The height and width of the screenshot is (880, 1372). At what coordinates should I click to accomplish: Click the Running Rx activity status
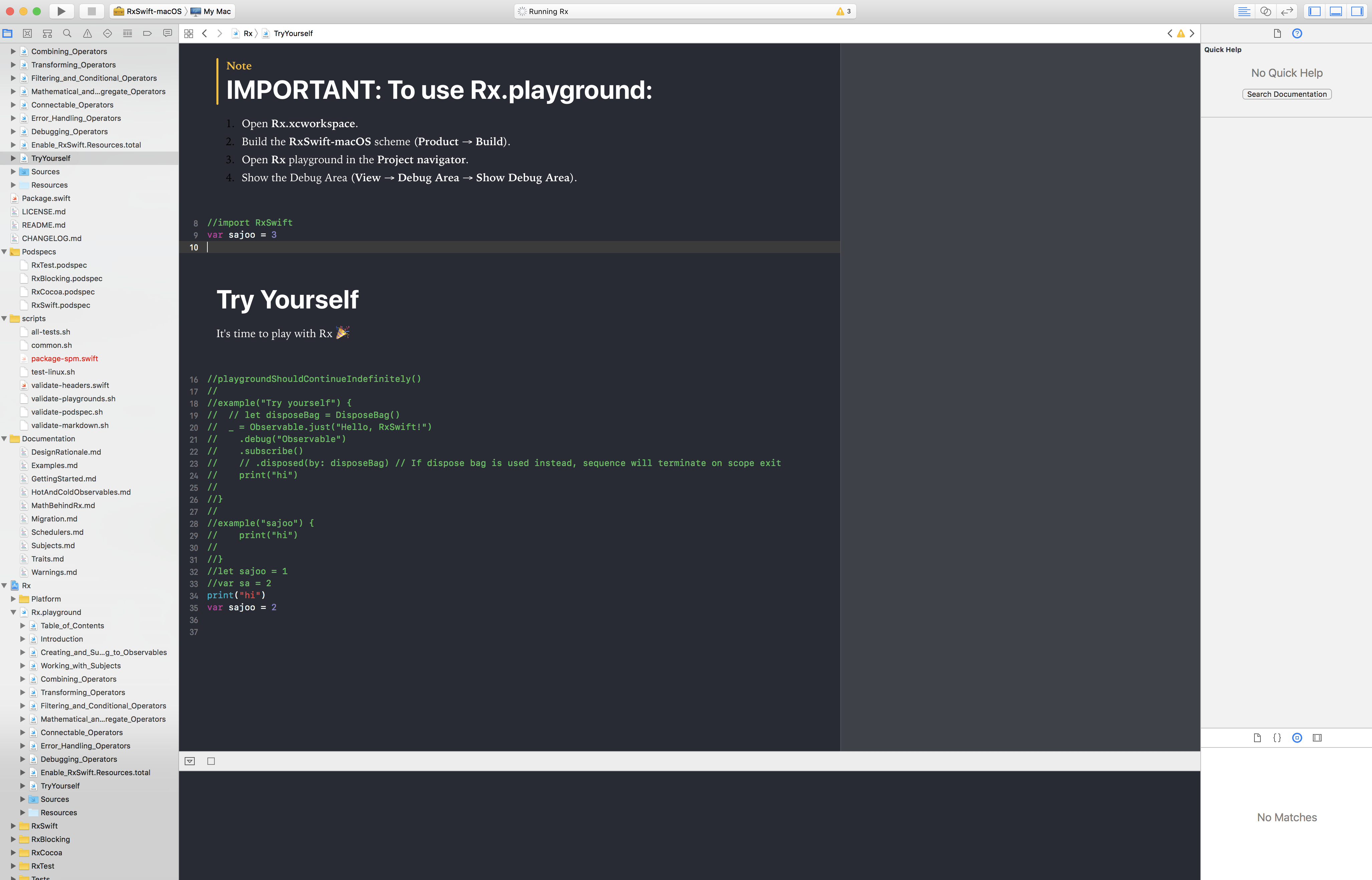[x=548, y=11]
